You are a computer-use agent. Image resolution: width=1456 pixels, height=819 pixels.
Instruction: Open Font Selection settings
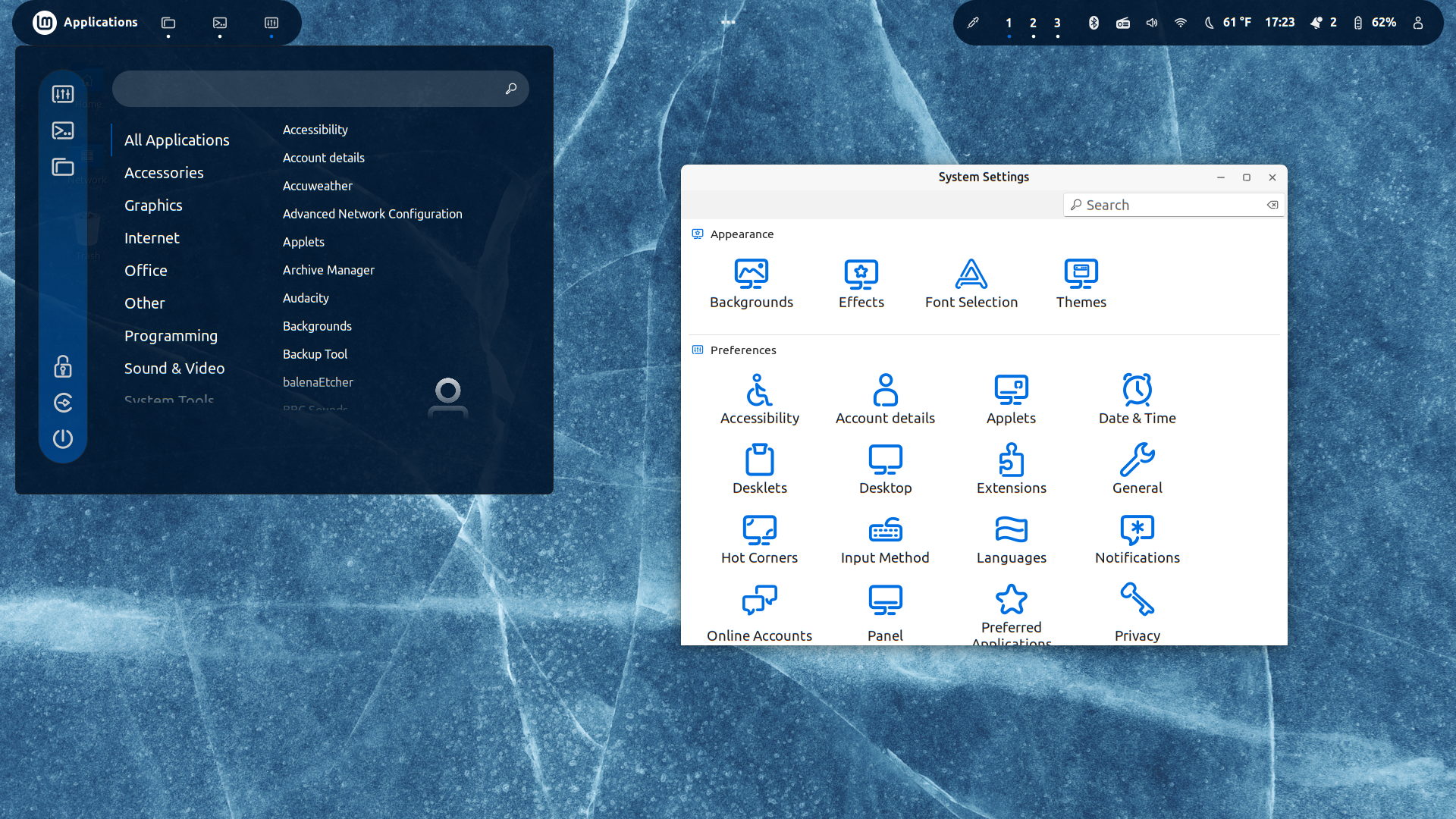[971, 275]
